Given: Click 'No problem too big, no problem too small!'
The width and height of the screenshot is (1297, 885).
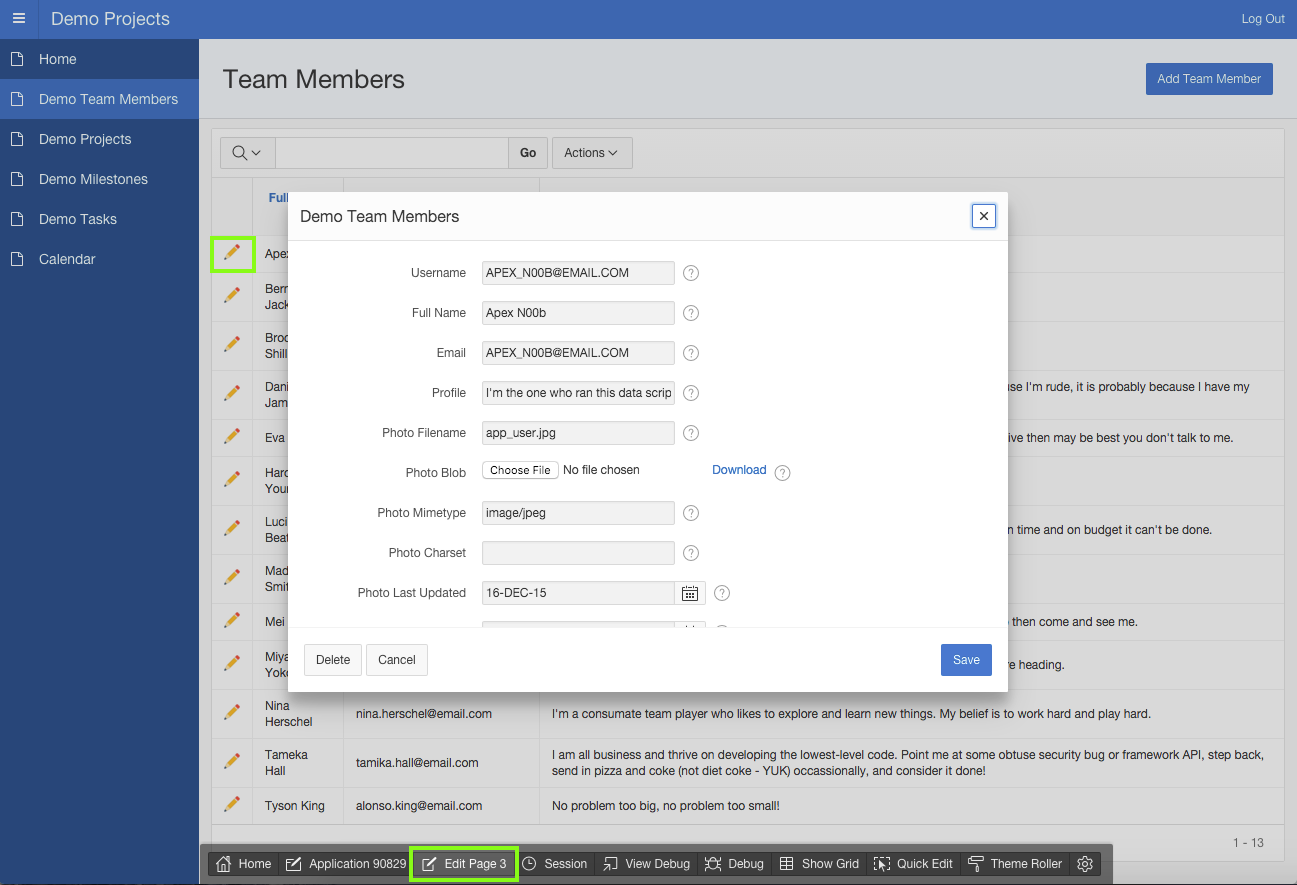Looking at the screenshot, I should (665, 806).
